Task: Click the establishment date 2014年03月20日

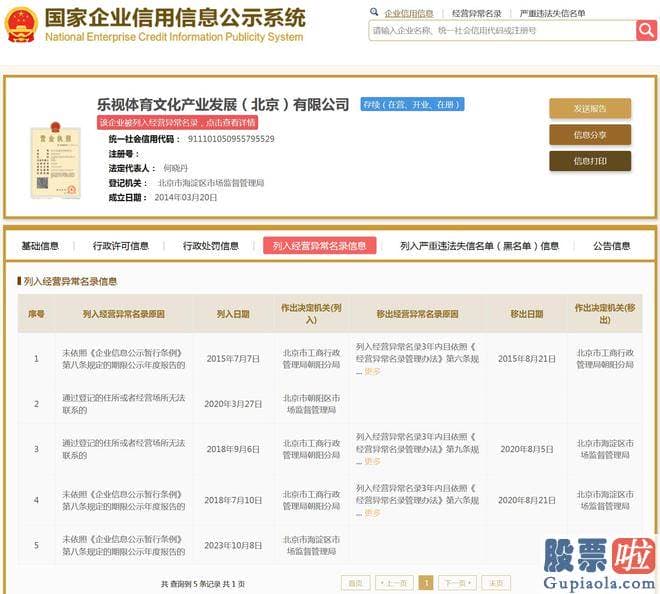Action: (186, 197)
